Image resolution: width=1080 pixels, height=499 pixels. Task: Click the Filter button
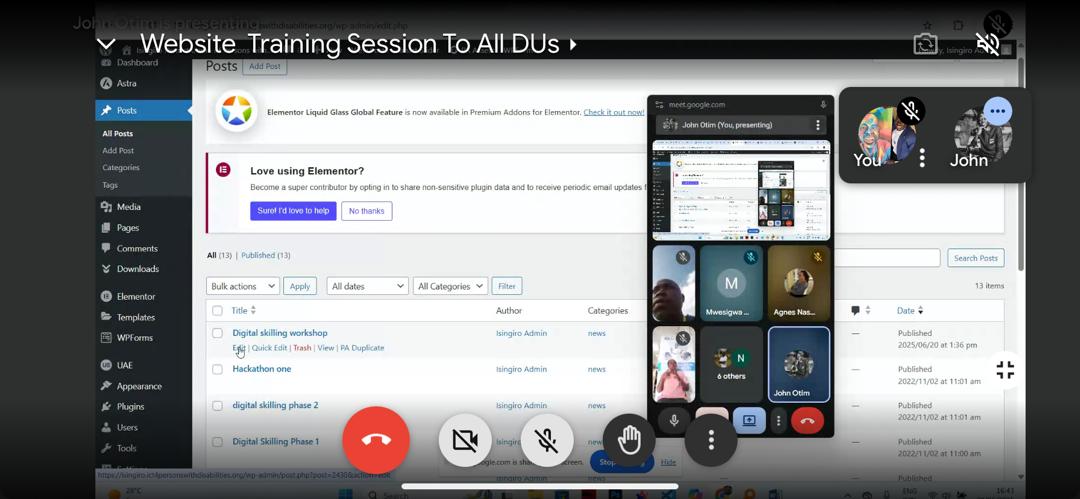click(x=507, y=286)
